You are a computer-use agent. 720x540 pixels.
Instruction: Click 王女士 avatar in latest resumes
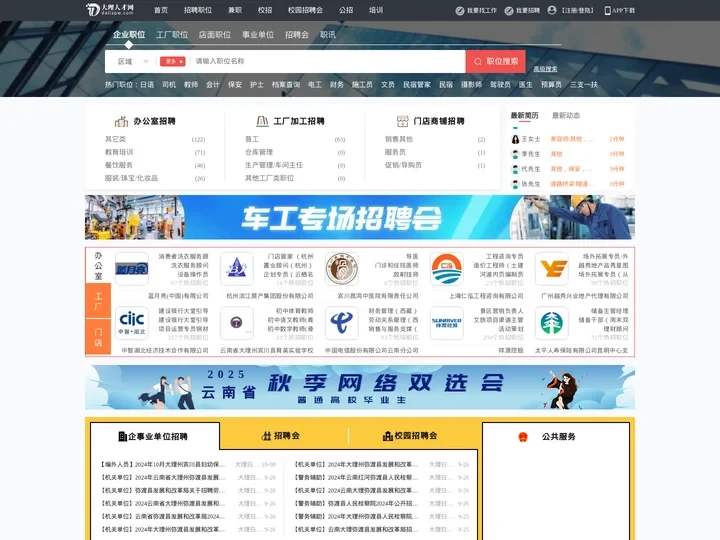(515, 139)
